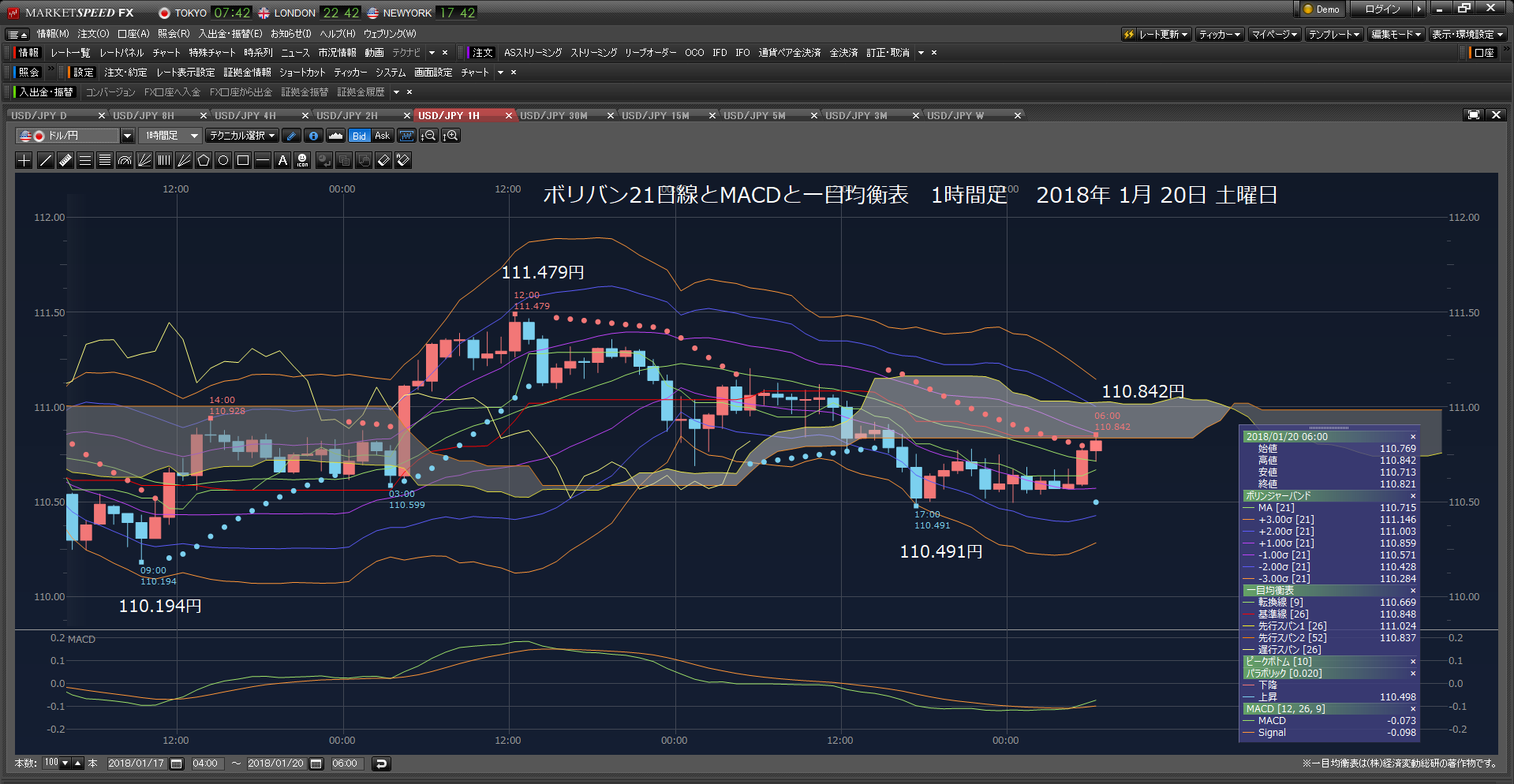Switch to the USD/JPY 4H chart tab
Screen dimensions: 1514x784
[257, 116]
